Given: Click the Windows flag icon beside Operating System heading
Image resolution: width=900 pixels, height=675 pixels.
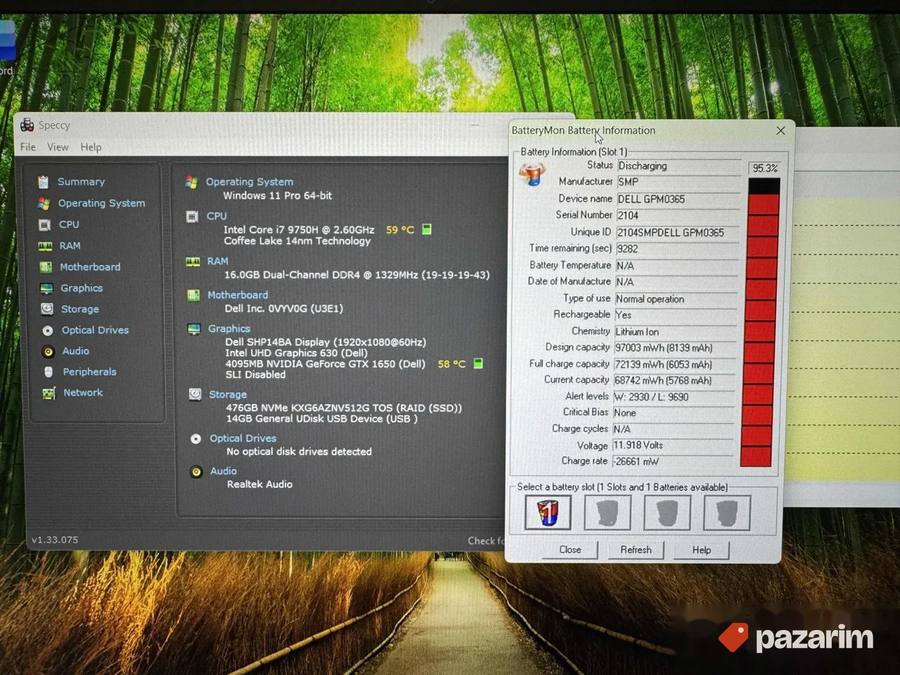Looking at the screenshot, I should point(192,183).
